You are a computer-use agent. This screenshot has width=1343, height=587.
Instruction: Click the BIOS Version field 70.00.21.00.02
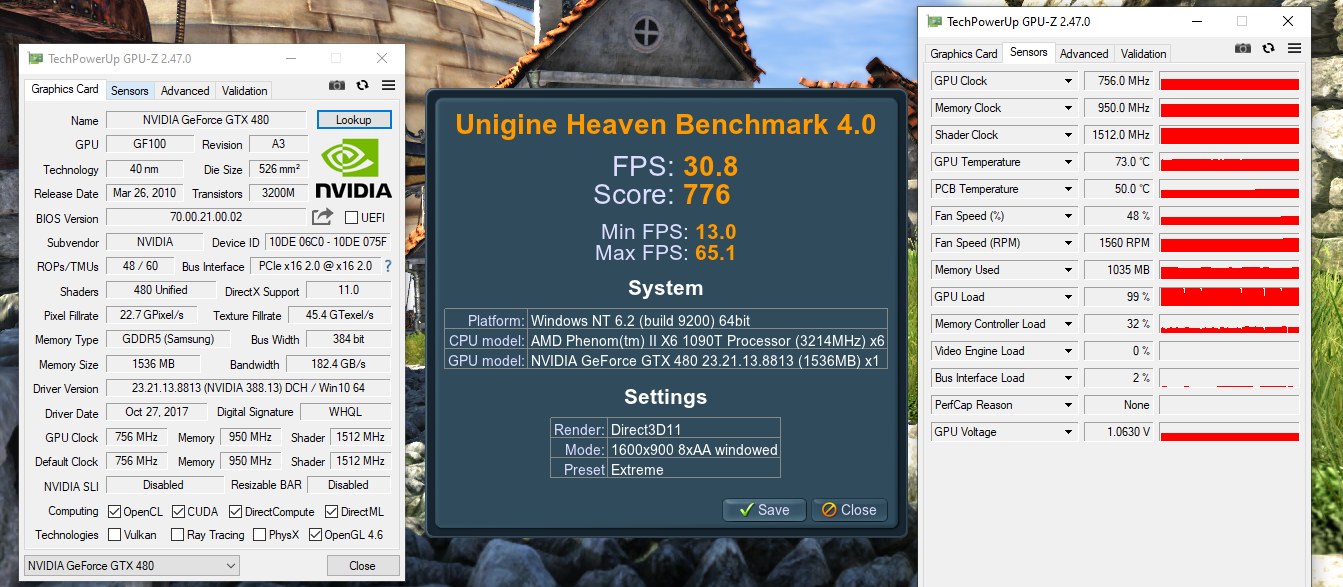click(206, 217)
